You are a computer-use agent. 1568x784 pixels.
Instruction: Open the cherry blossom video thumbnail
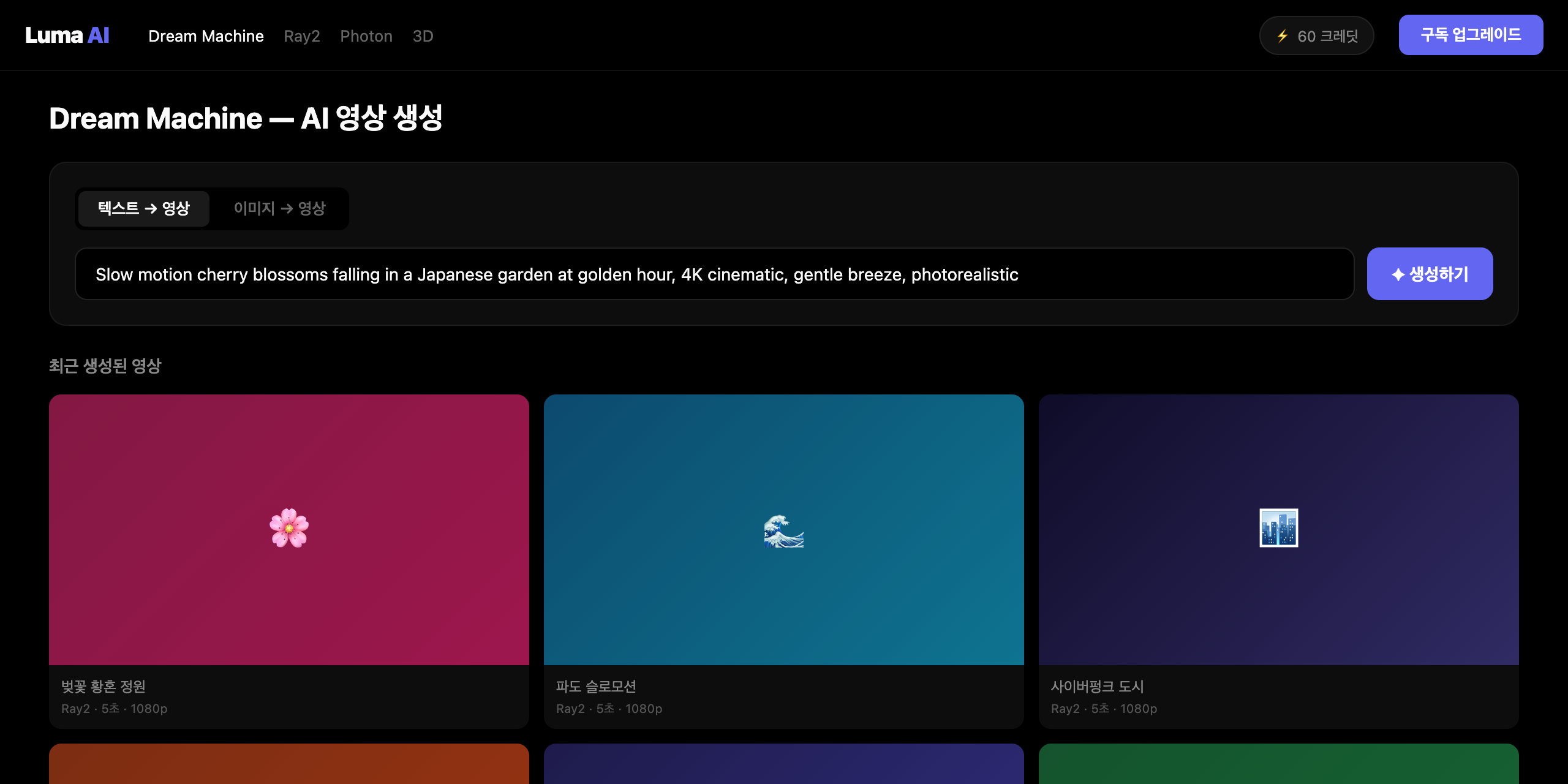[289, 530]
